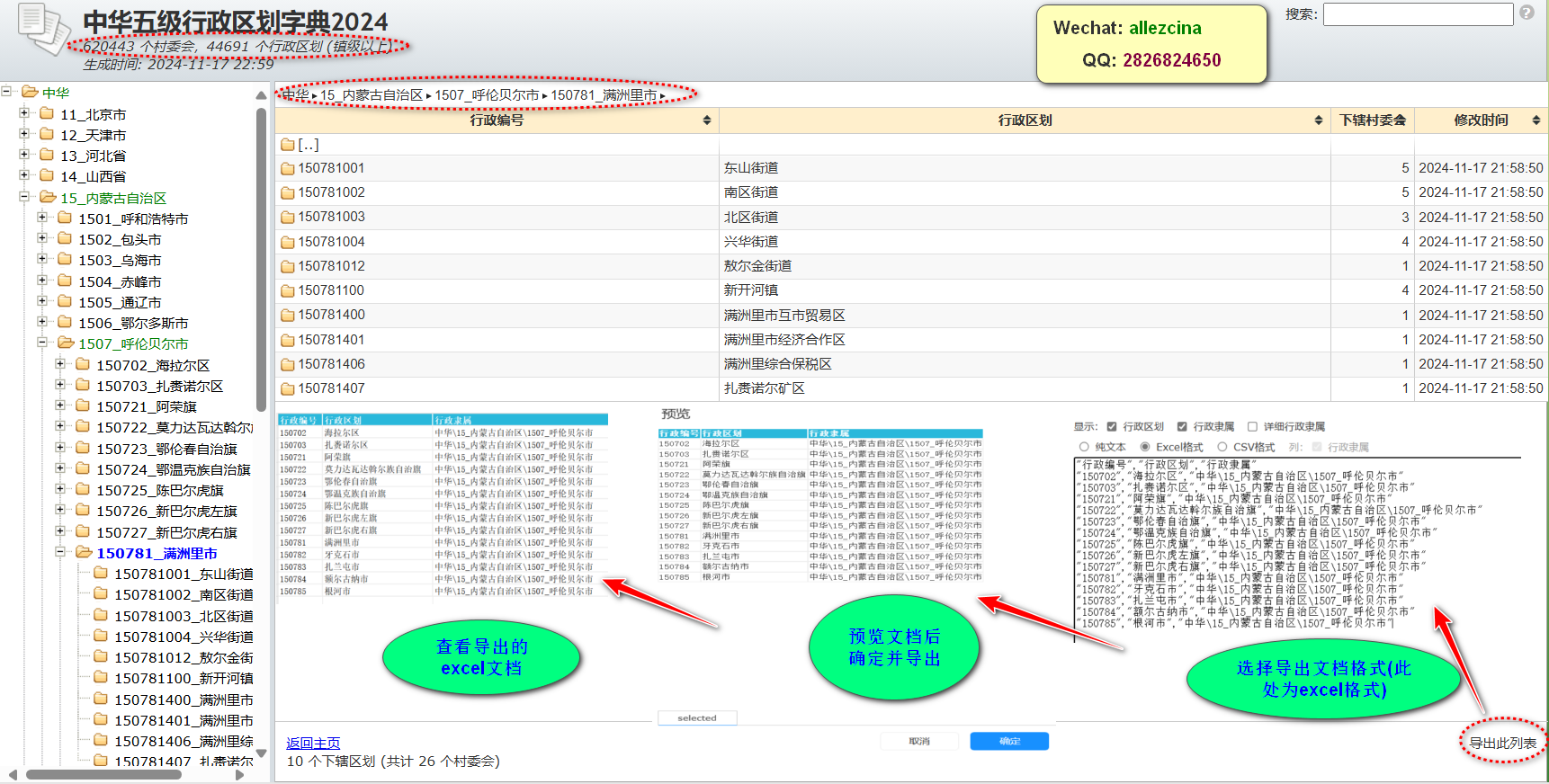1549x784 pixels.
Task: Click the folder icon for 150781001
Action: click(287, 169)
